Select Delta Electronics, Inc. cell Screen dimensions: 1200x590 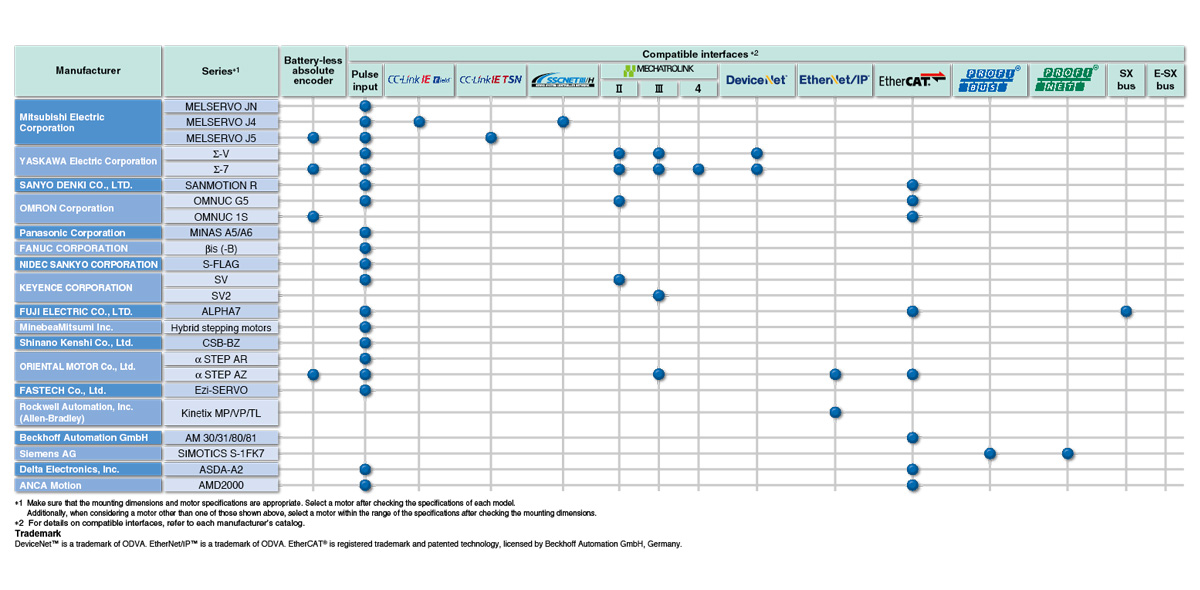(x=88, y=469)
